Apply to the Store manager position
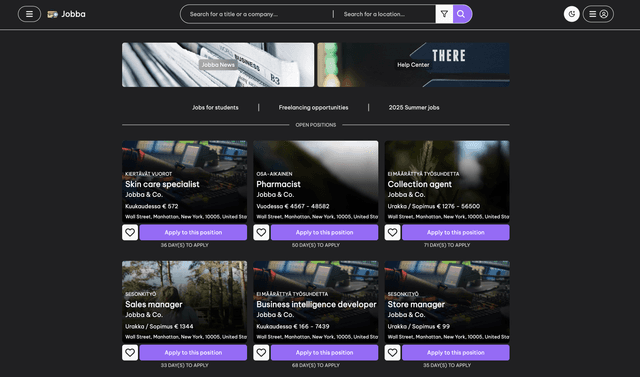 tap(456, 353)
